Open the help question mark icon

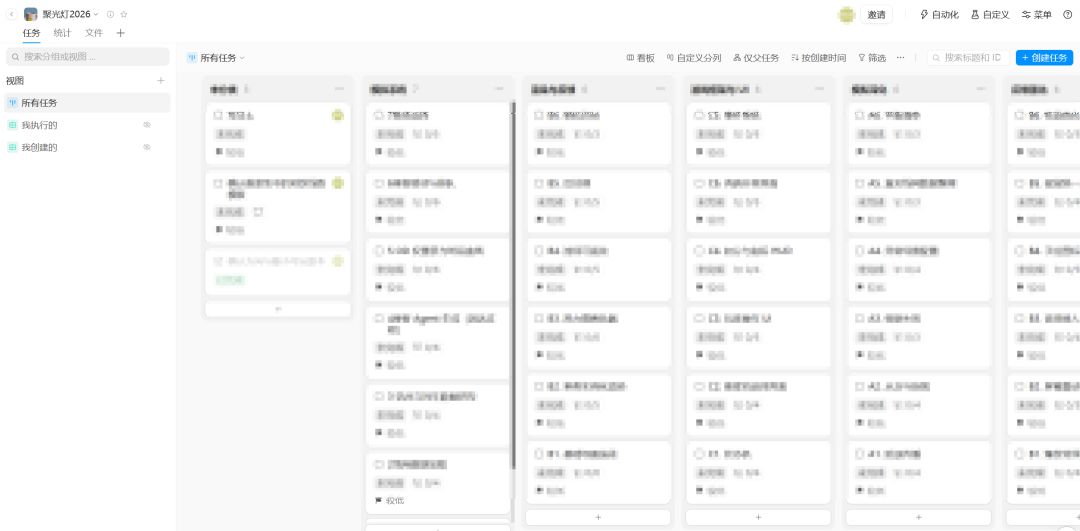point(1068,14)
